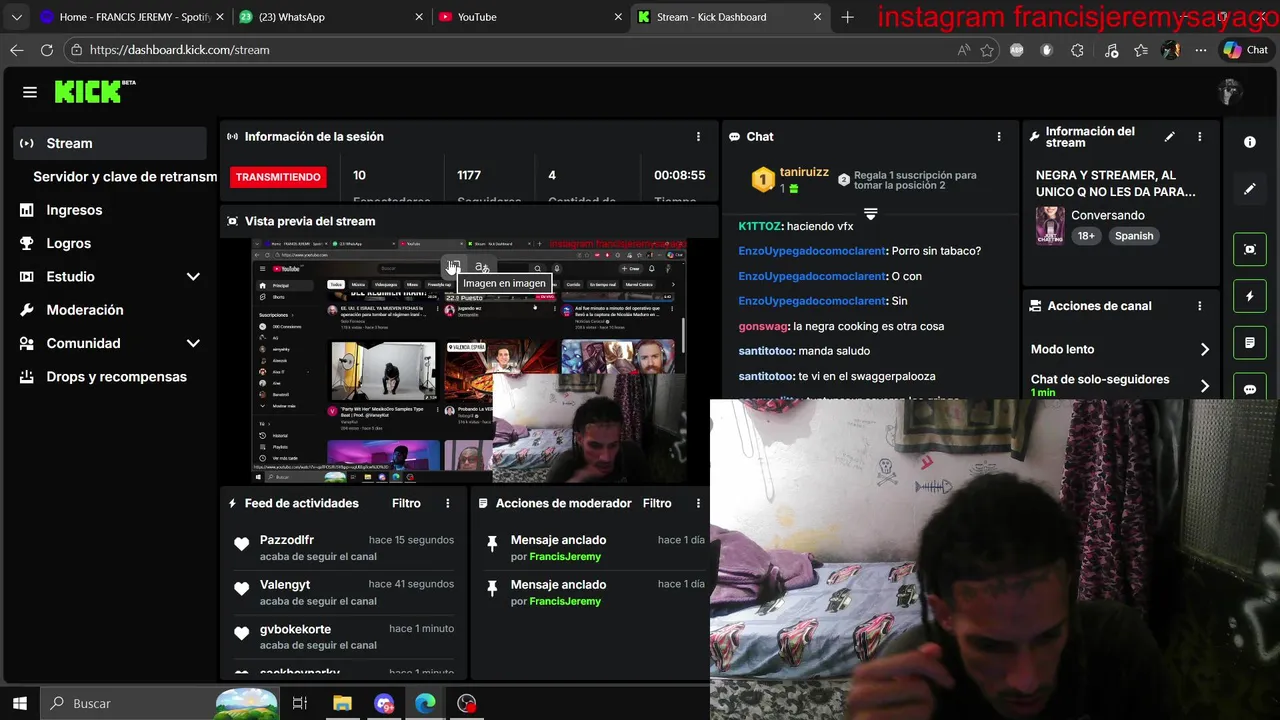Click the Spanish language tag
The height and width of the screenshot is (720, 1280).
(x=1134, y=236)
